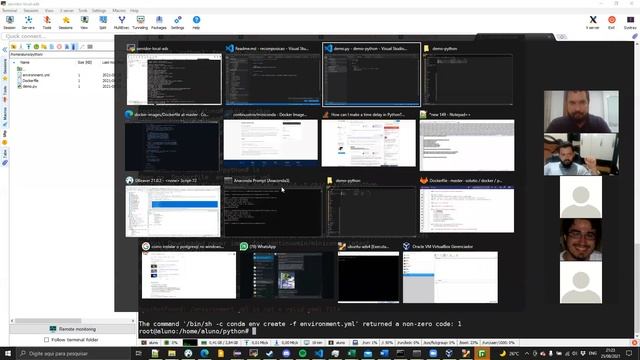The width and height of the screenshot is (640, 360).
Task: Select environment.yml in the SFTP file list
Action: tap(36, 75)
